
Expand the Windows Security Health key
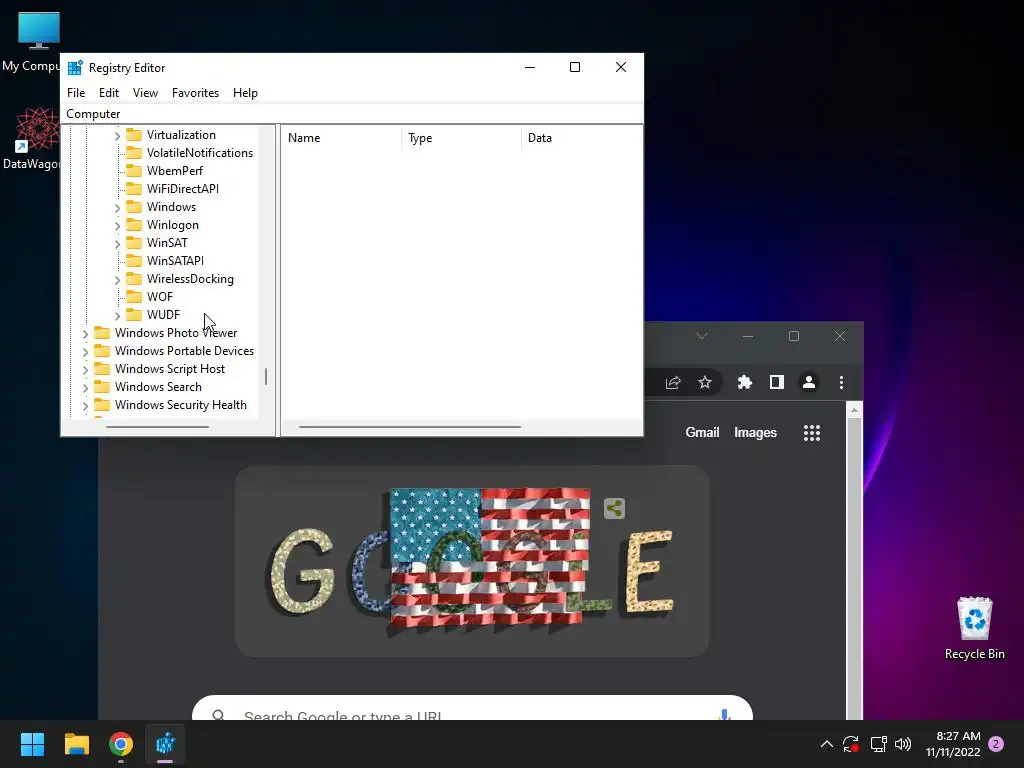tap(86, 406)
